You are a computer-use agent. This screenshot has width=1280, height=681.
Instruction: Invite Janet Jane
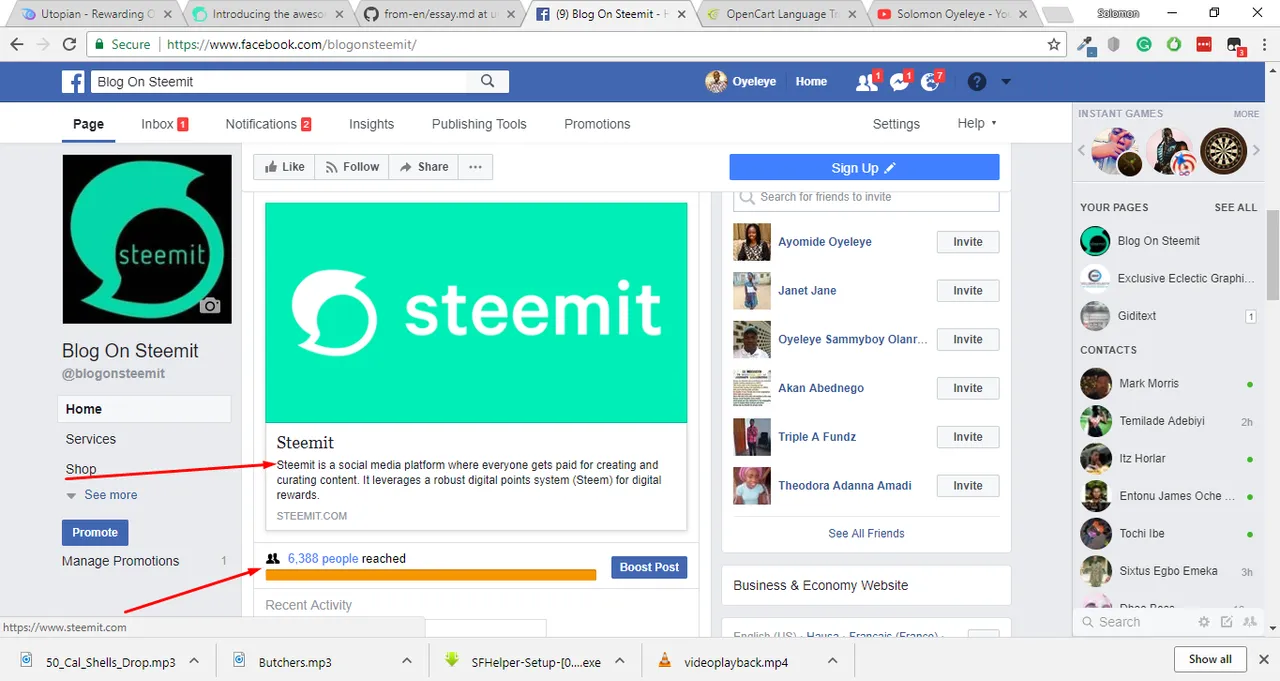coord(968,291)
